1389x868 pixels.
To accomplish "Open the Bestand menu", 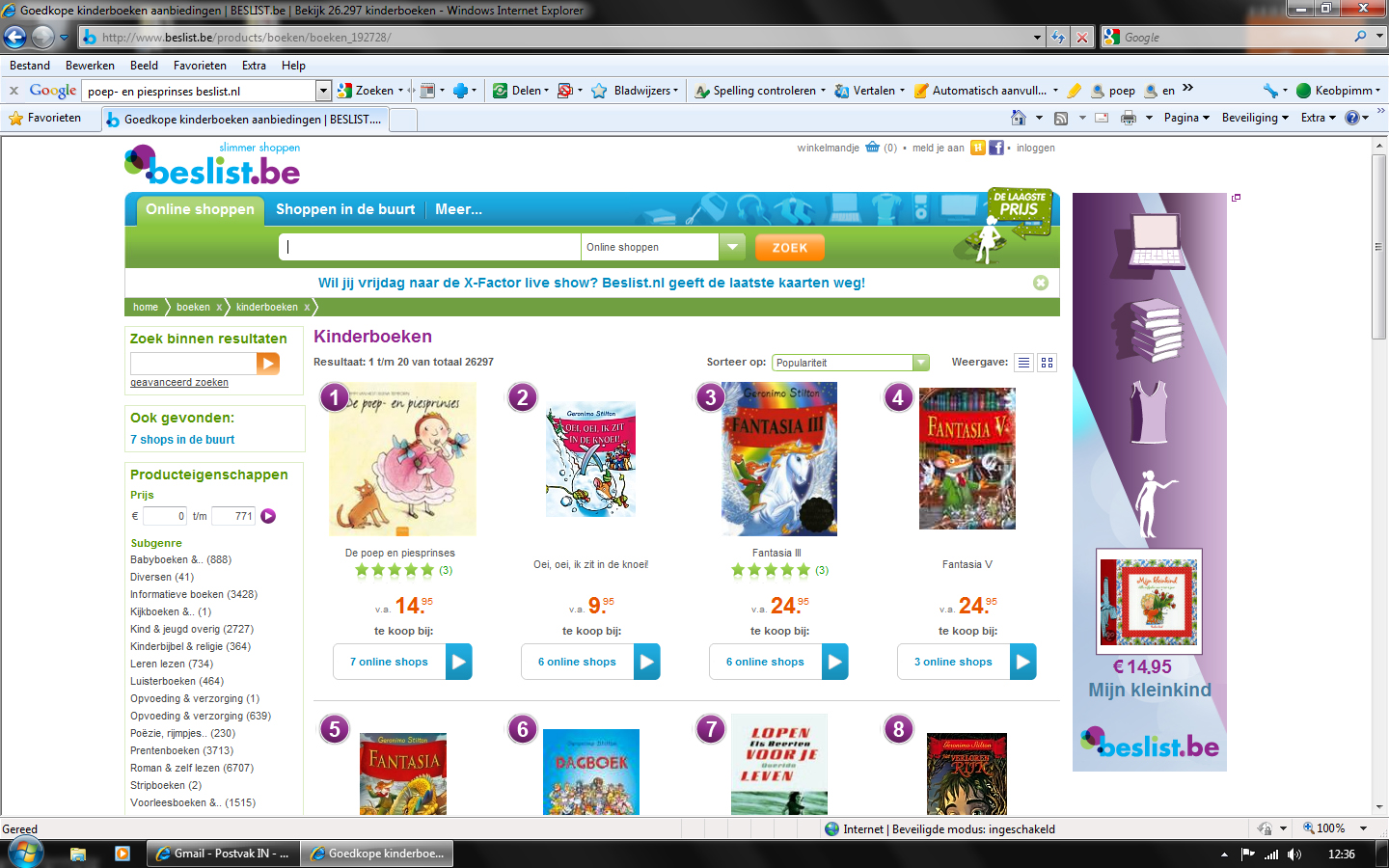I will pos(30,66).
